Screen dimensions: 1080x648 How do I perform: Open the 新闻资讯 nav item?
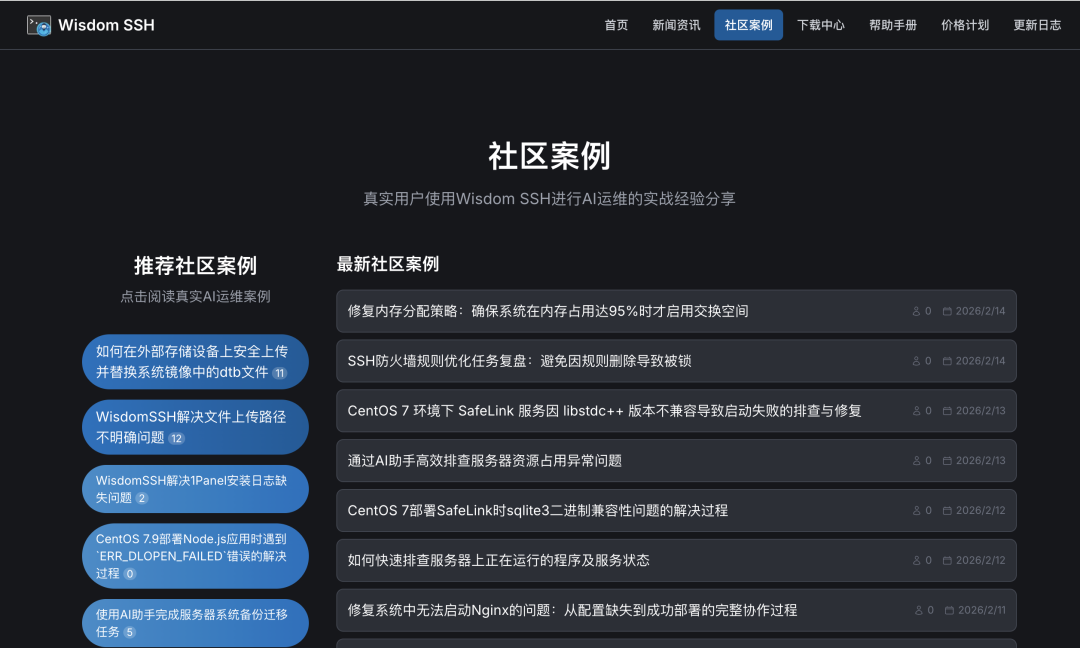pyautogui.click(x=676, y=25)
